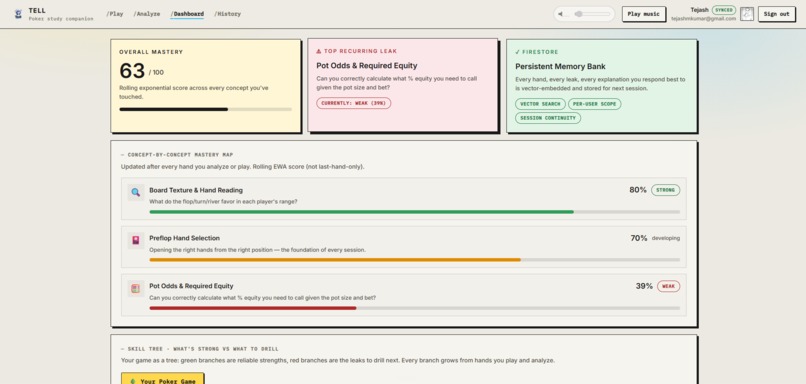Click the Board Texture magnifier icon

pos(136,192)
